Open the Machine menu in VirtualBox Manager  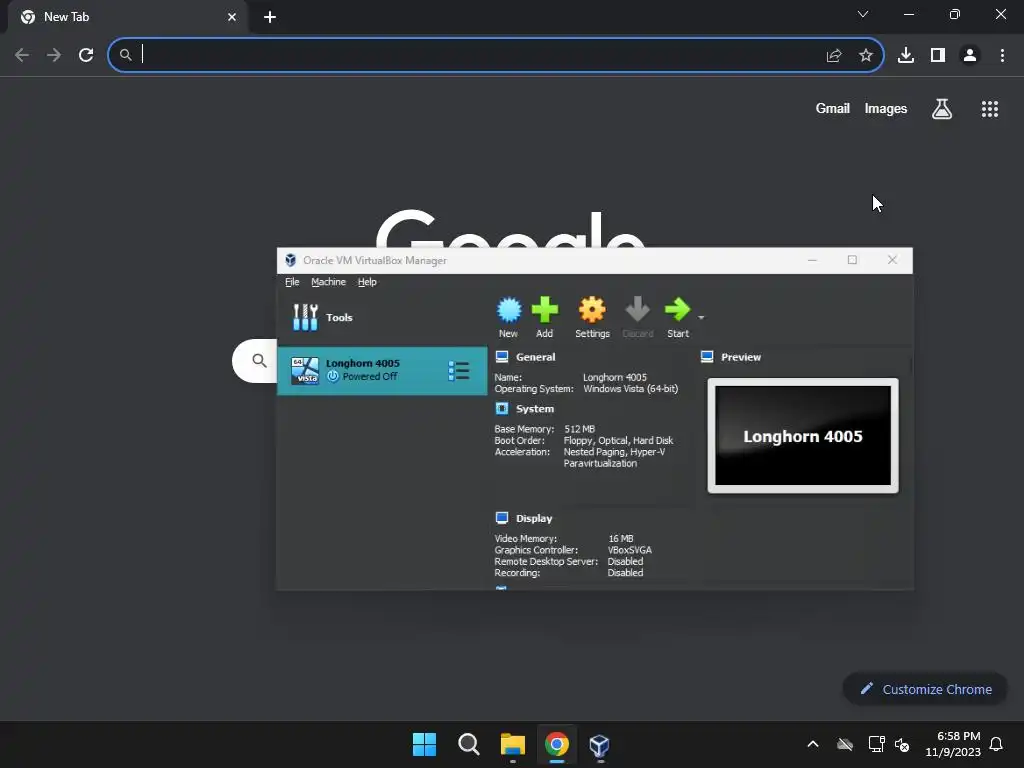[x=328, y=282]
